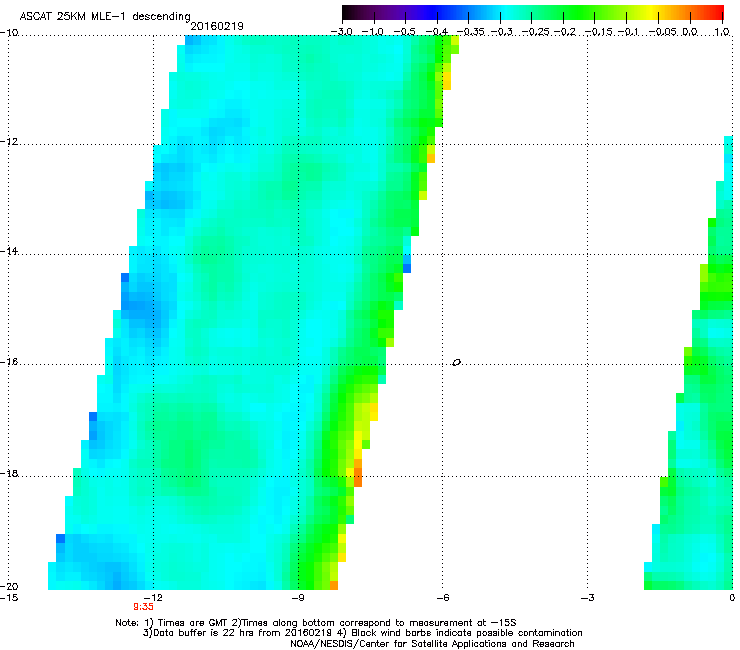Click the note line '3)Data buffer is 22 hrs'
The image size is (740, 650).
[362, 633]
